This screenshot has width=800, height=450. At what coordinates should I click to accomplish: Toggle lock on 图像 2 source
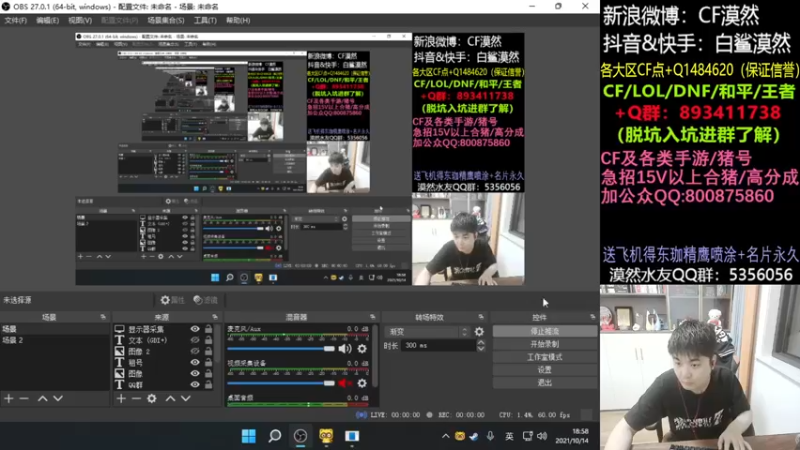click(x=208, y=352)
